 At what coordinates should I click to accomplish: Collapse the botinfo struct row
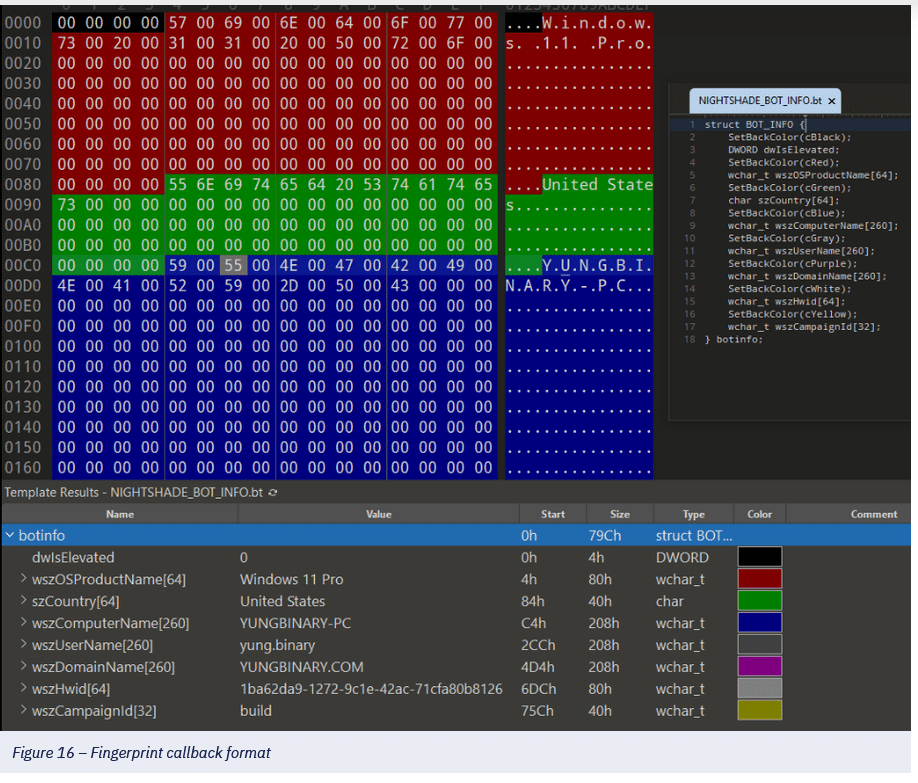tap(10, 536)
